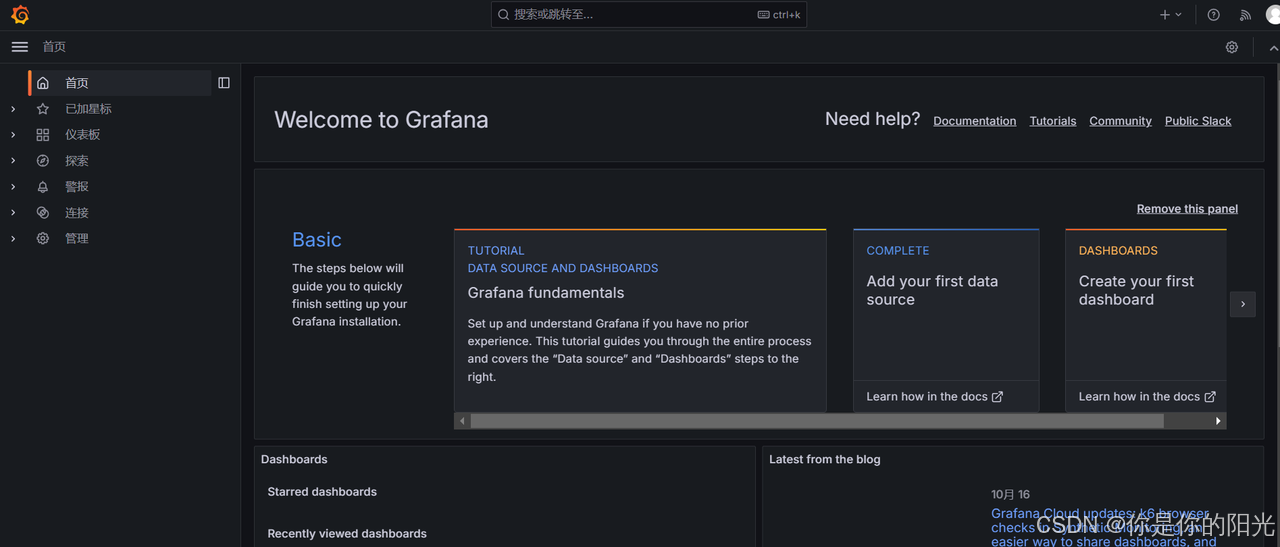Open the Grafana Cloud updates blog link
This screenshot has height=547, width=1280.
point(1104,528)
